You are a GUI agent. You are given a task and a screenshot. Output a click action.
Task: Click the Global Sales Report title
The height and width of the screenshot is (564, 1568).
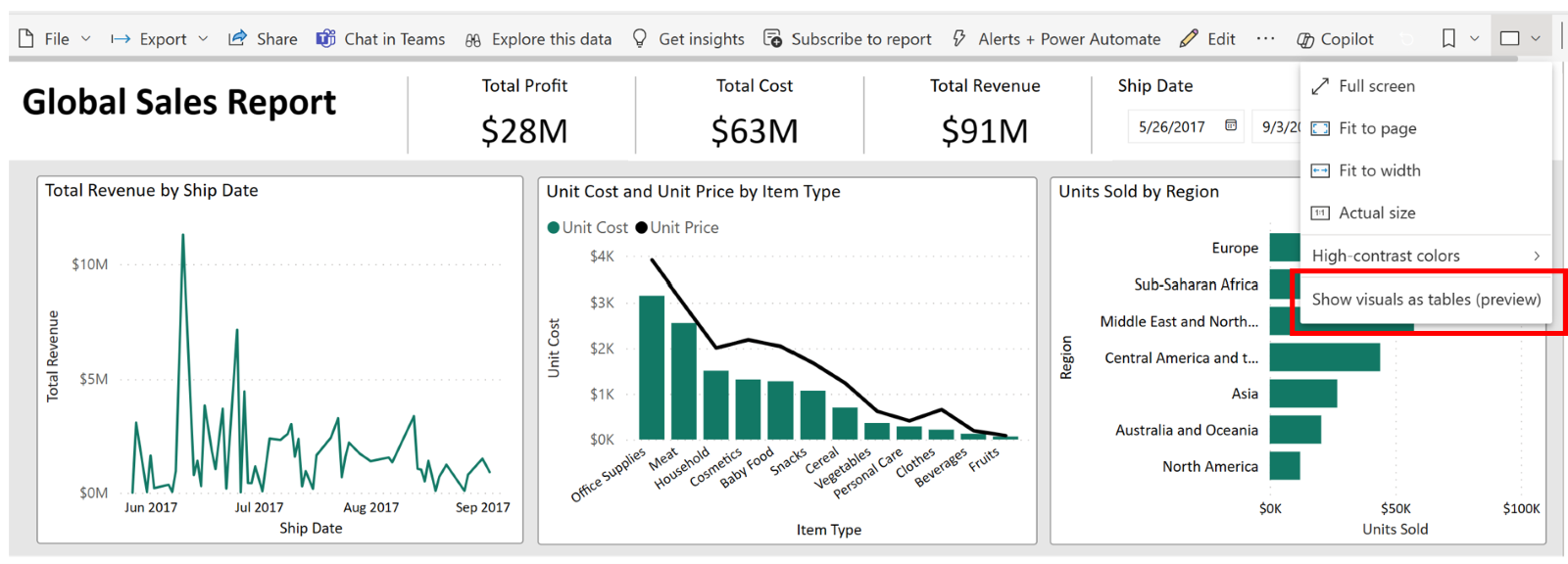[179, 102]
